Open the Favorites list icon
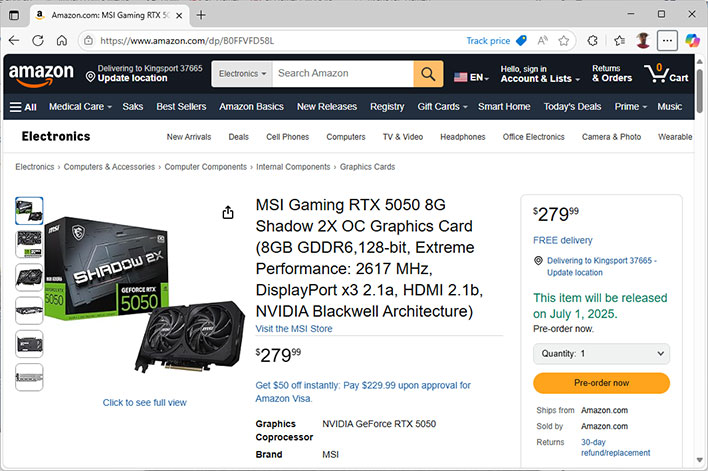Viewport: 708px width, 471px height. pos(620,41)
